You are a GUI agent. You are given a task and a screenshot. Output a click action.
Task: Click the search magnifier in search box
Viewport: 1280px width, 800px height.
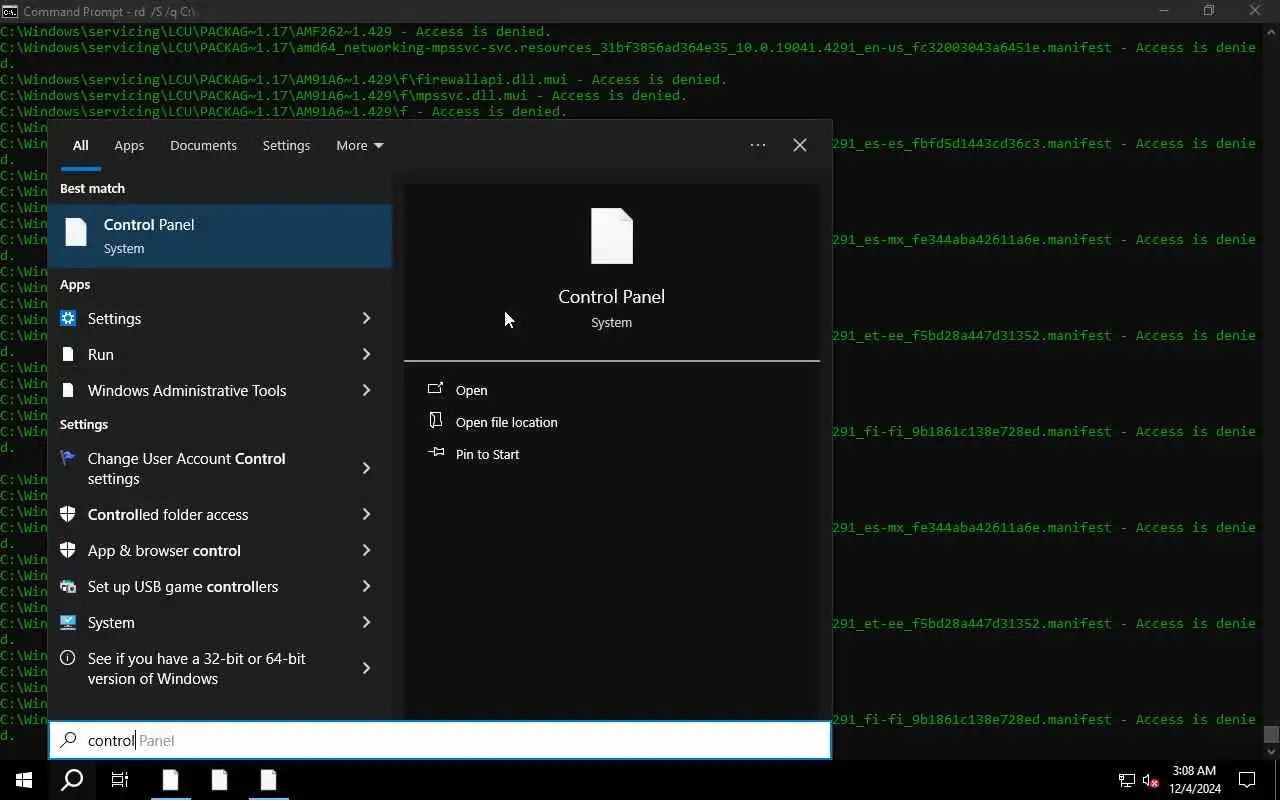[69, 740]
